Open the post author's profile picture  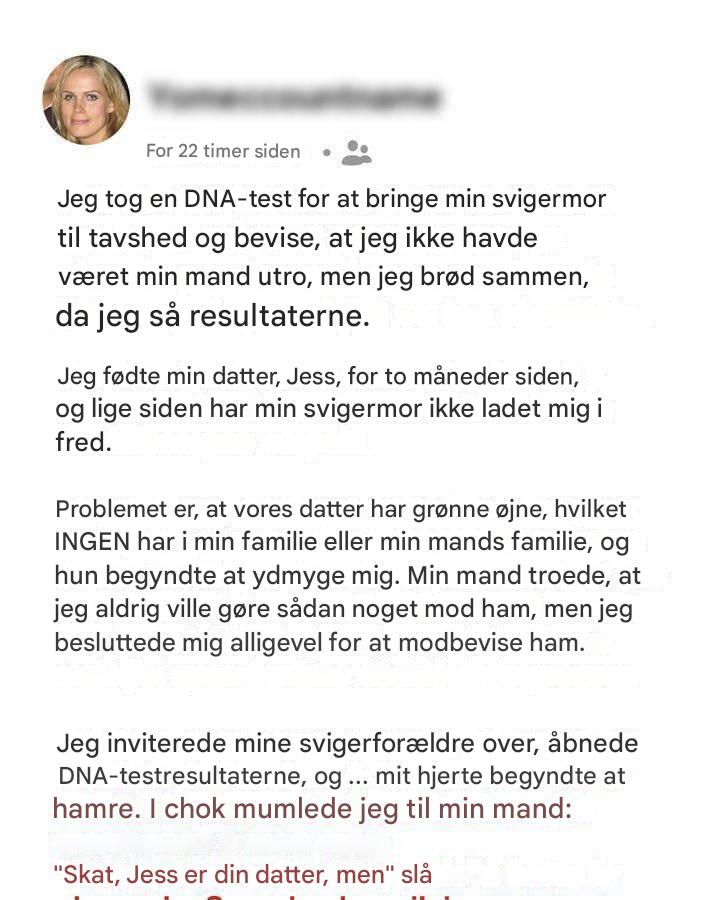[x=86, y=99]
